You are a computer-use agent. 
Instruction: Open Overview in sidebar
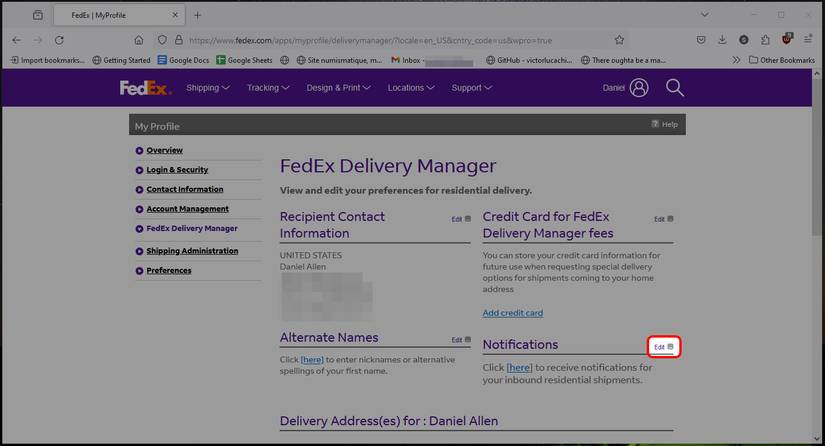point(164,150)
